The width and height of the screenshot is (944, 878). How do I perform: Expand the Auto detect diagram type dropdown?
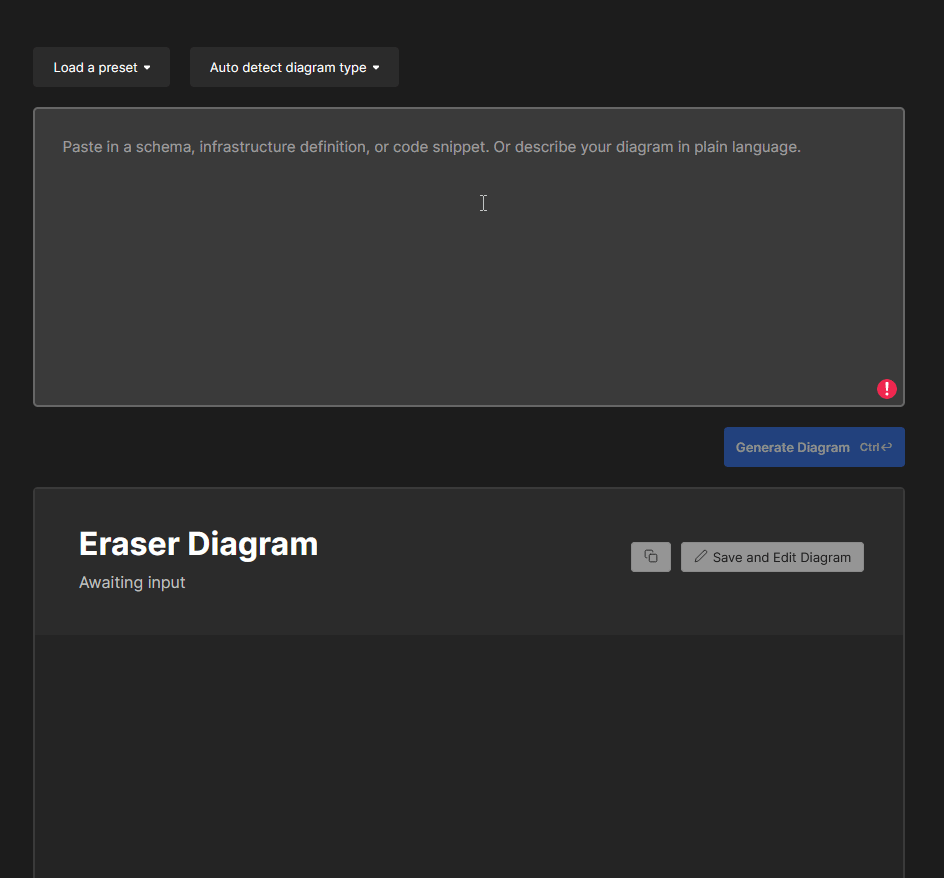point(294,67)
